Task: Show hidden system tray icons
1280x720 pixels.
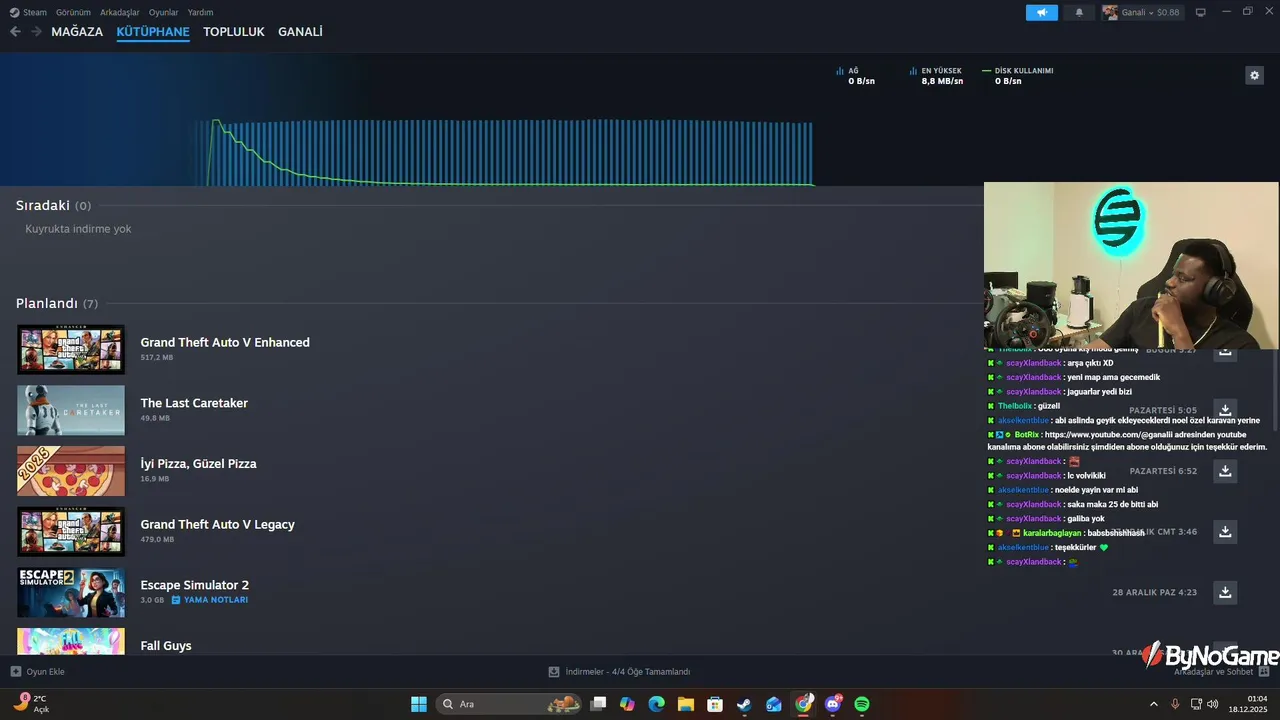Action: coord(1153,704)
